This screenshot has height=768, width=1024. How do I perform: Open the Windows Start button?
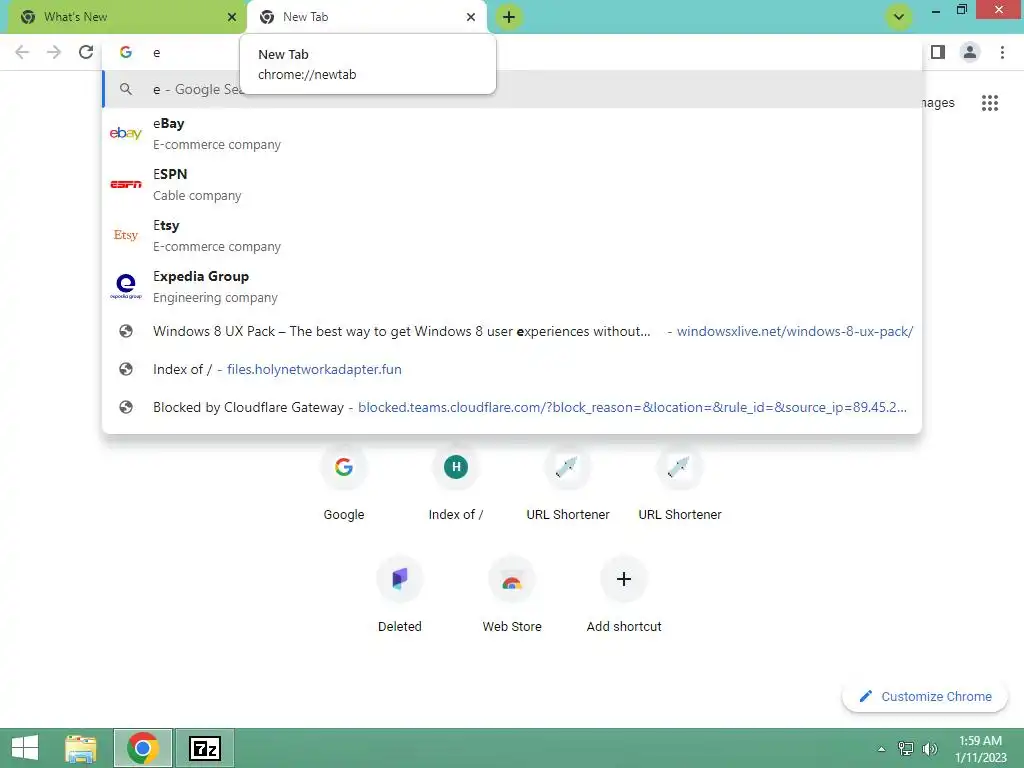25,748
